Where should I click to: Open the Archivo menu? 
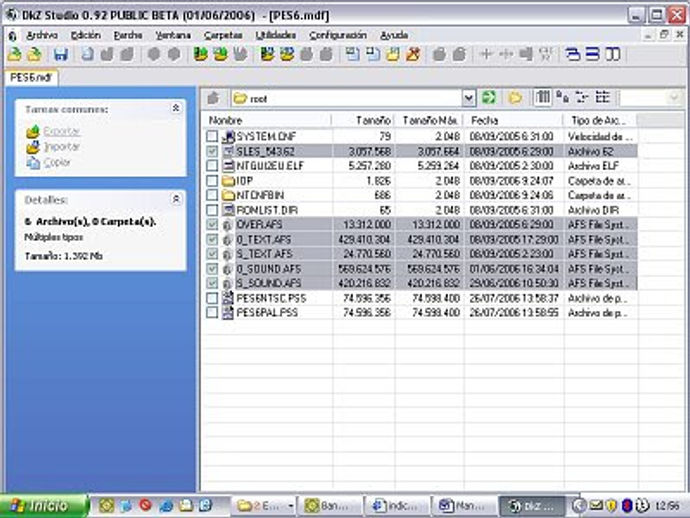tap(42, 35)
